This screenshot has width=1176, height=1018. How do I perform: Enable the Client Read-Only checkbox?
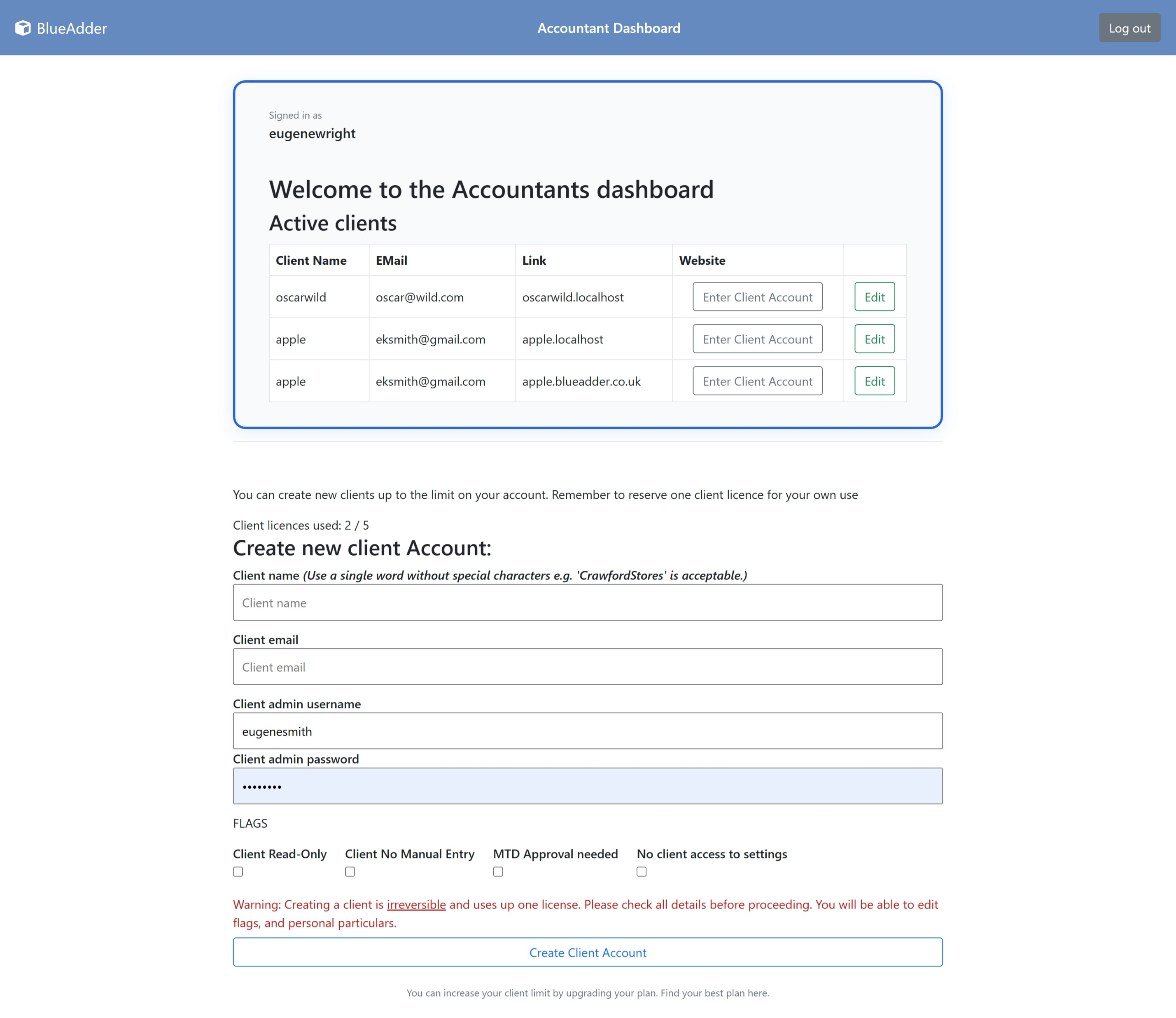click(x=238, y=871)
